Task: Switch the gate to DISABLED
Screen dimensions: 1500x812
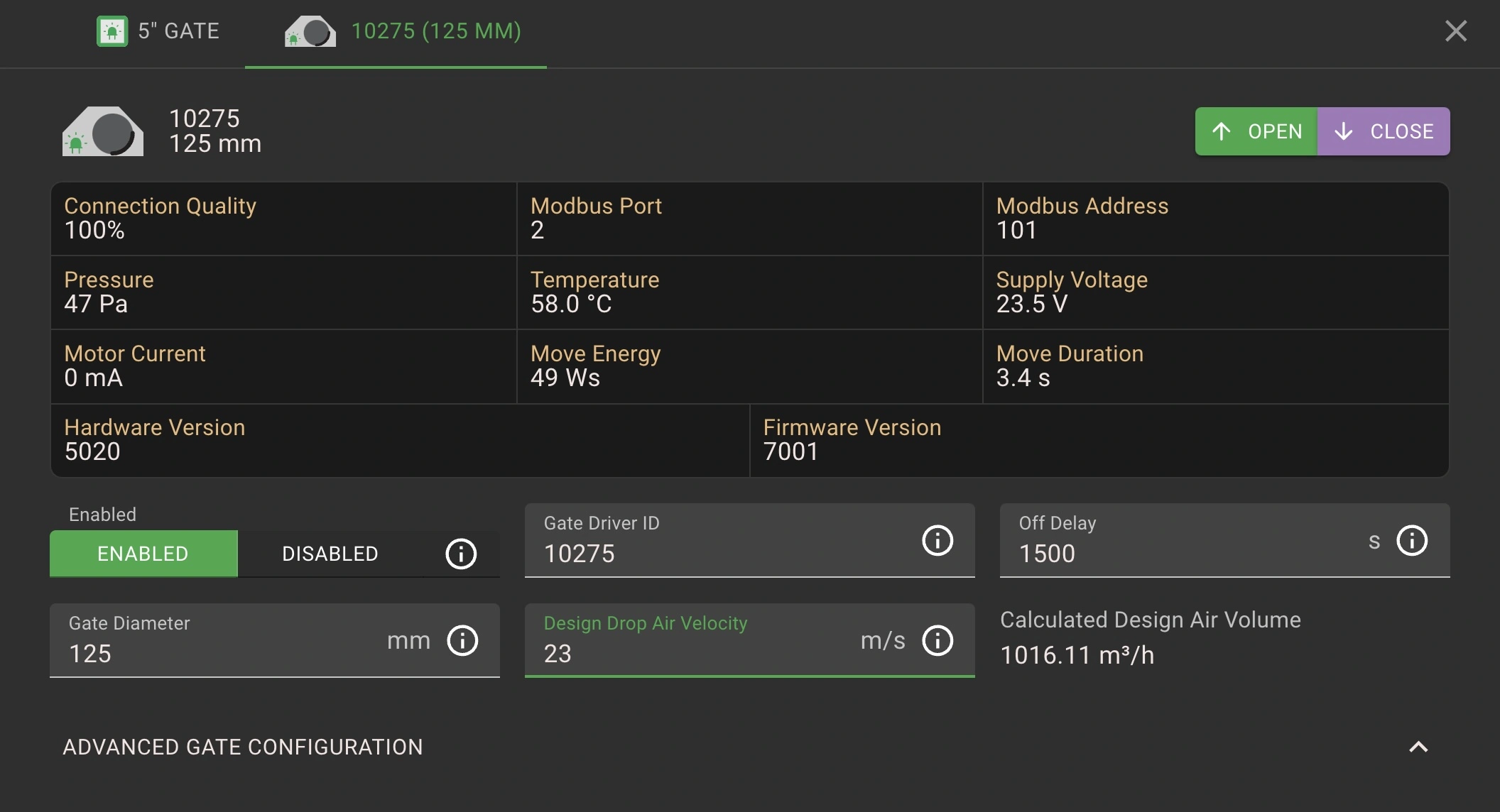Action: click(x=330, y=554)
